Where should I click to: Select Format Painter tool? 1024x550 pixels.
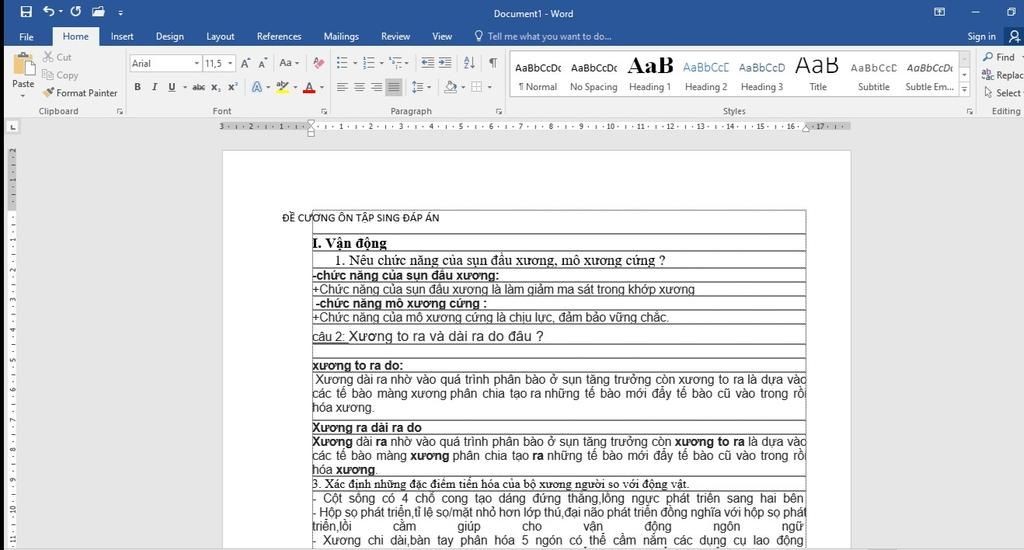[x=80, y=93]
